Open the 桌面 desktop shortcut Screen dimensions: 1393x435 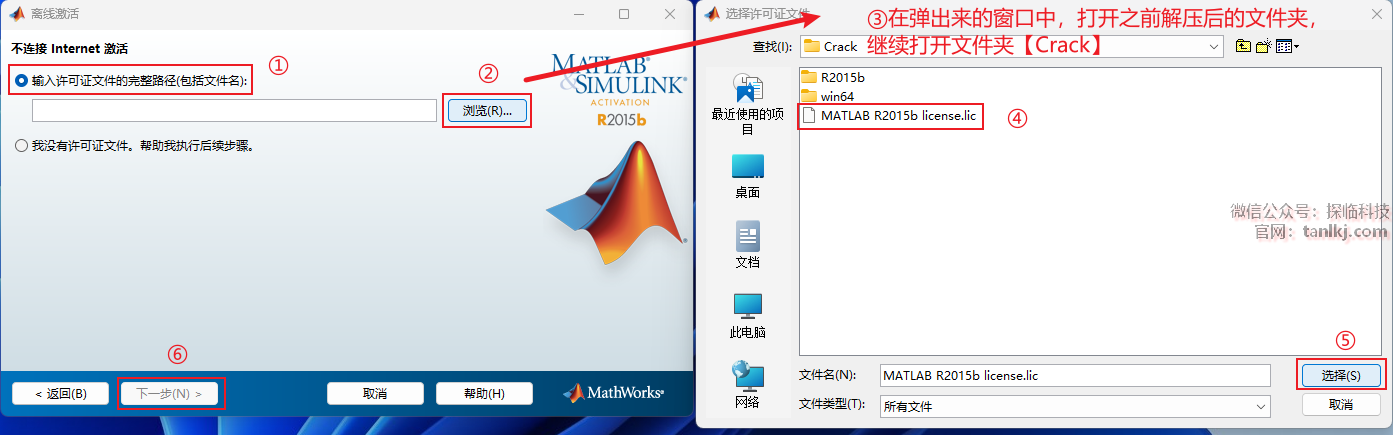(x=747, y=177)
